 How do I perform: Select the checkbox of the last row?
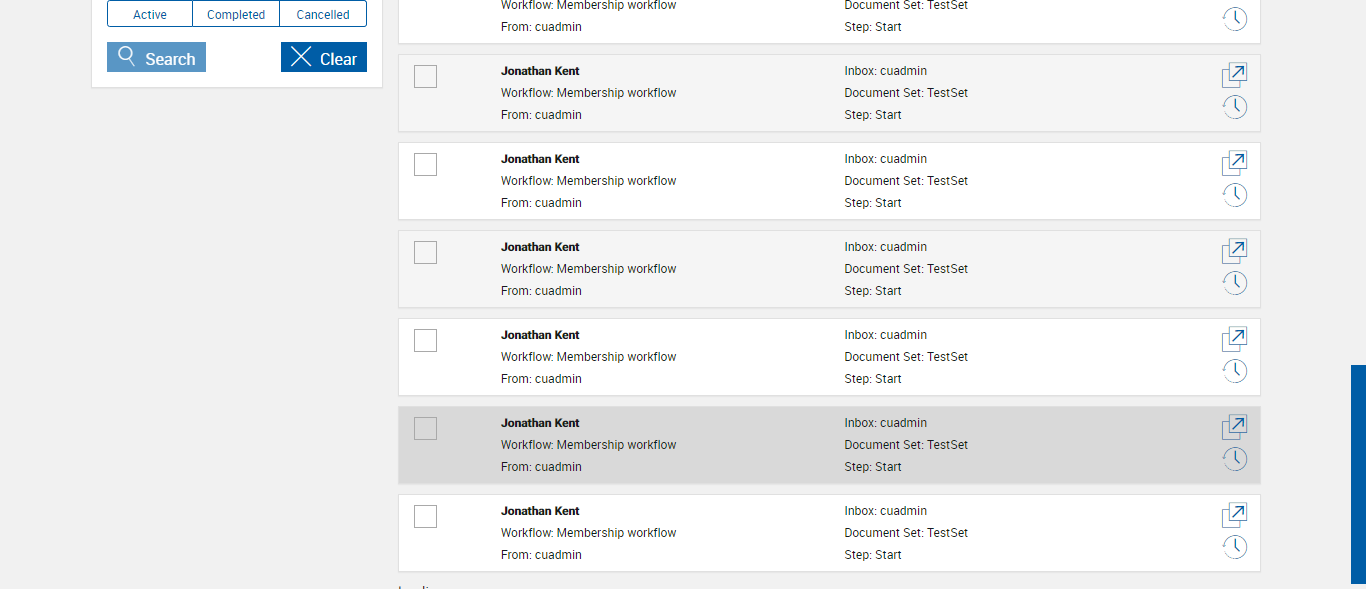point(425,517)
